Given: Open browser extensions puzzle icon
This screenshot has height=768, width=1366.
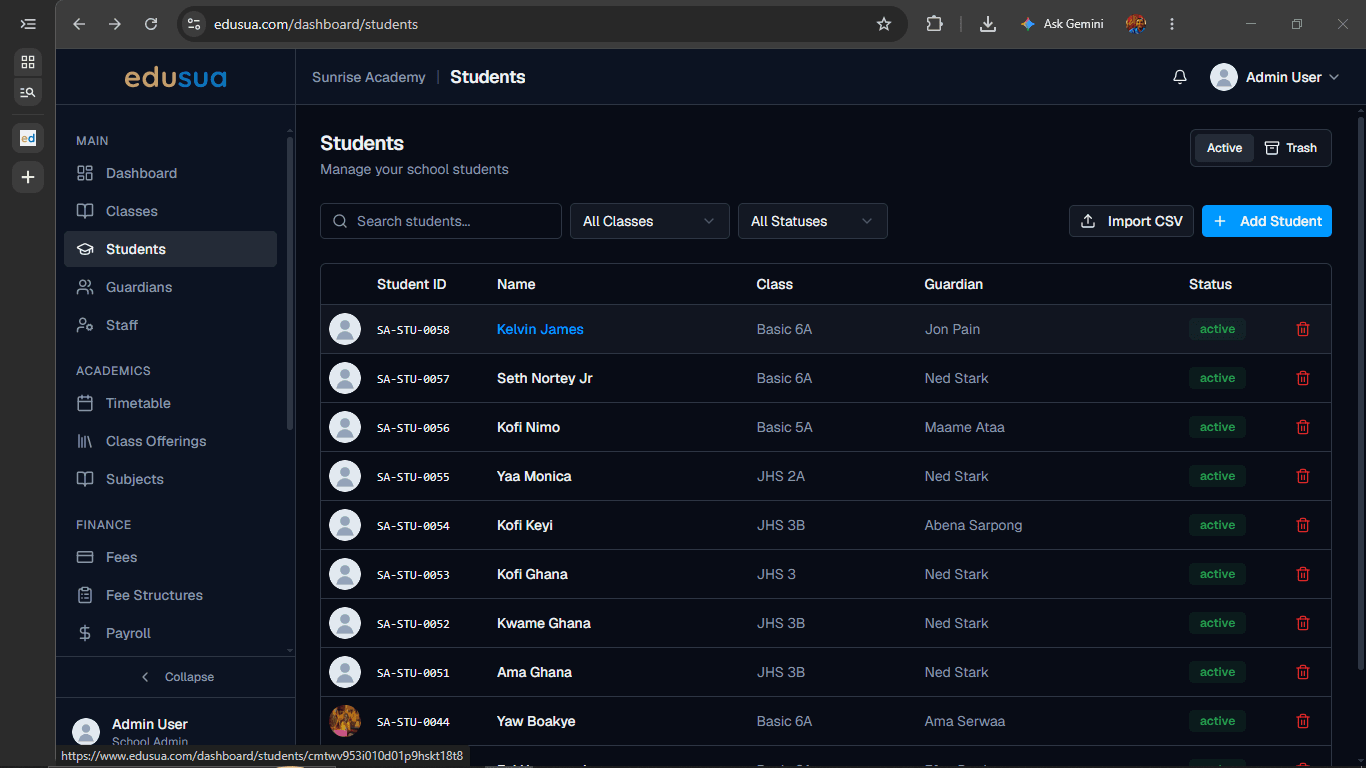Looking at the screenshot, I should (935, 24).
